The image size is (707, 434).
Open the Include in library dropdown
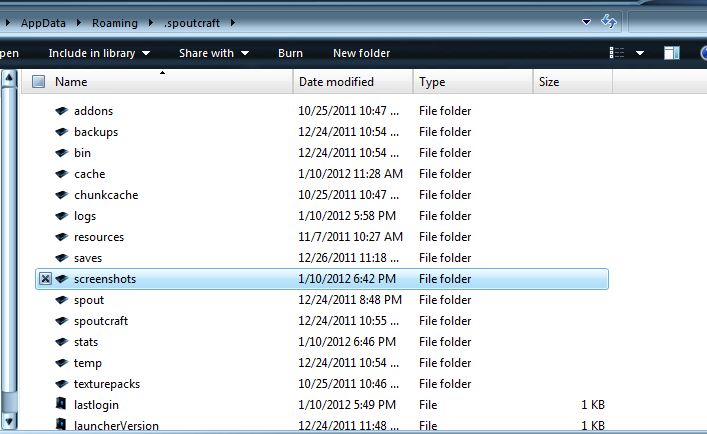[99, 53]
